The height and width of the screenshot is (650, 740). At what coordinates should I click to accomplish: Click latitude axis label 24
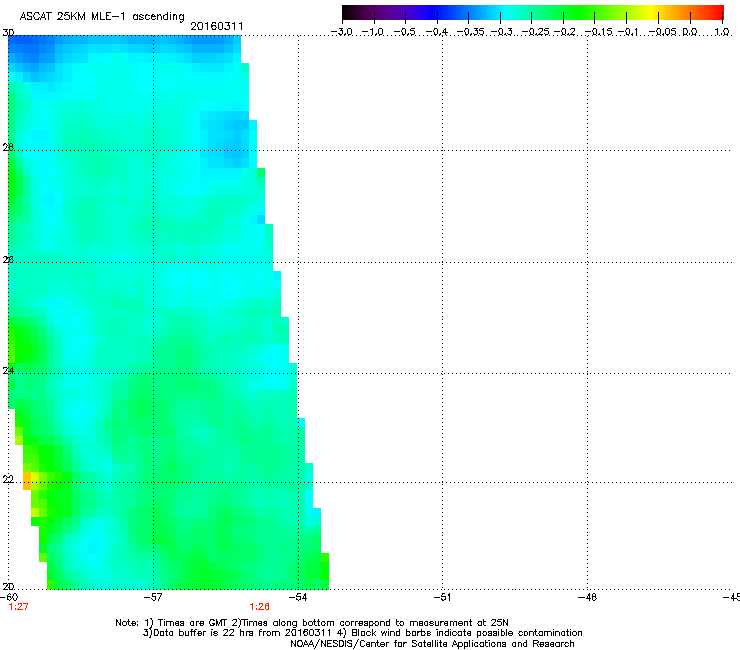coord(8,371)
